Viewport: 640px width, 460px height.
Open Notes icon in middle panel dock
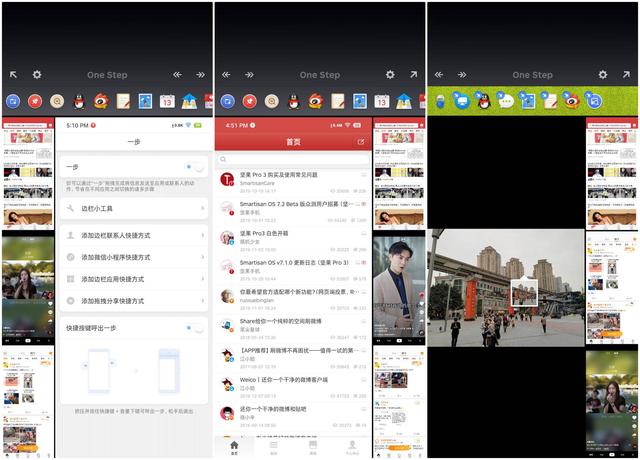point(338,101)
